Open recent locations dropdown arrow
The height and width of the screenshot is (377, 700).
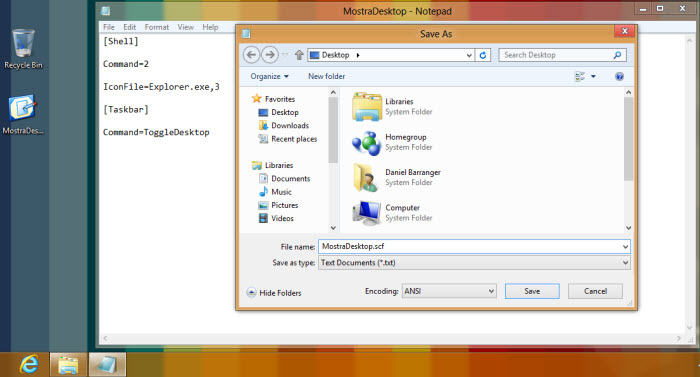[285, 55]
